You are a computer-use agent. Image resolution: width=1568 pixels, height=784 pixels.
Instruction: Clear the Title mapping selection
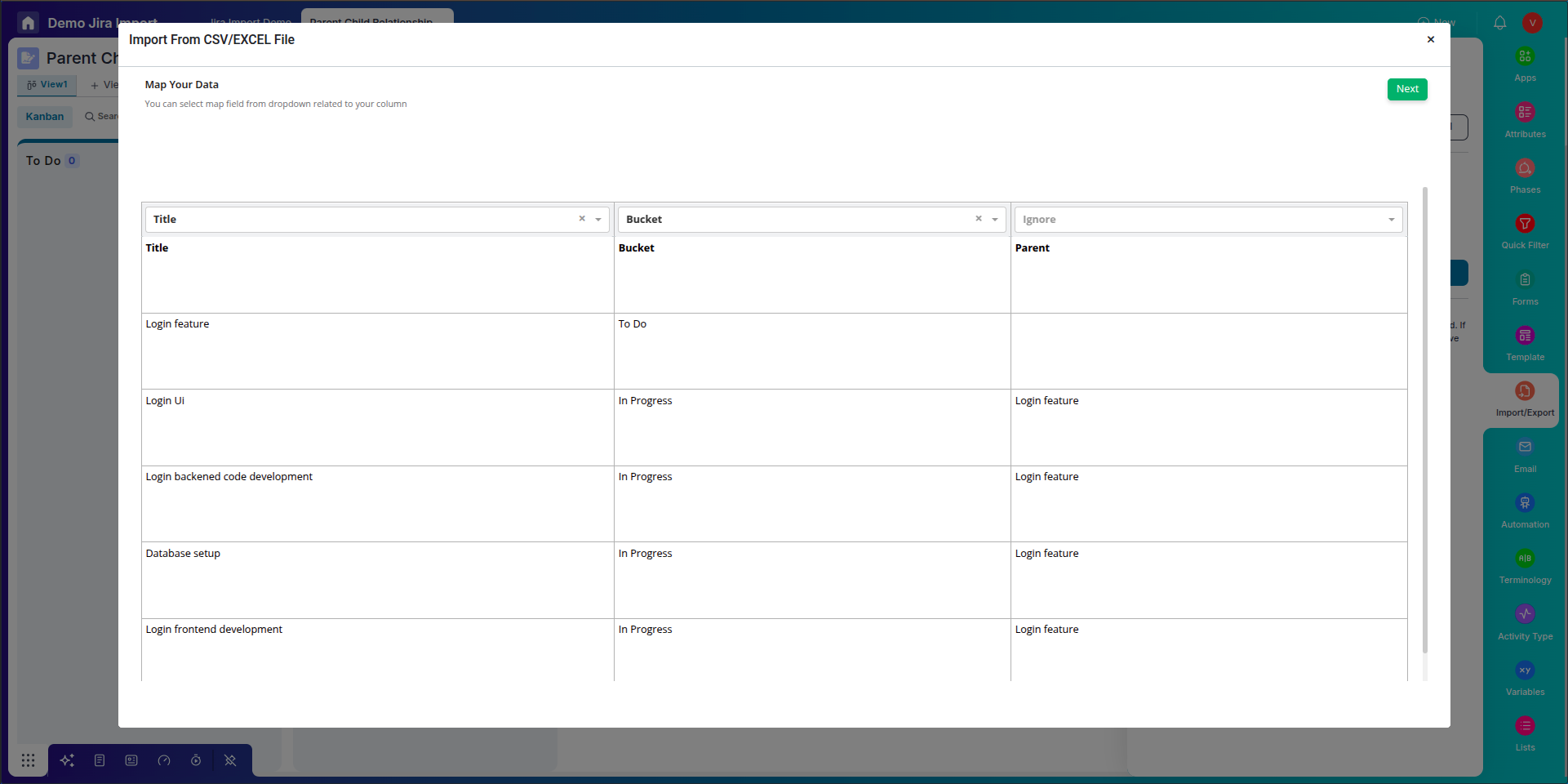(x=582, y=219)
